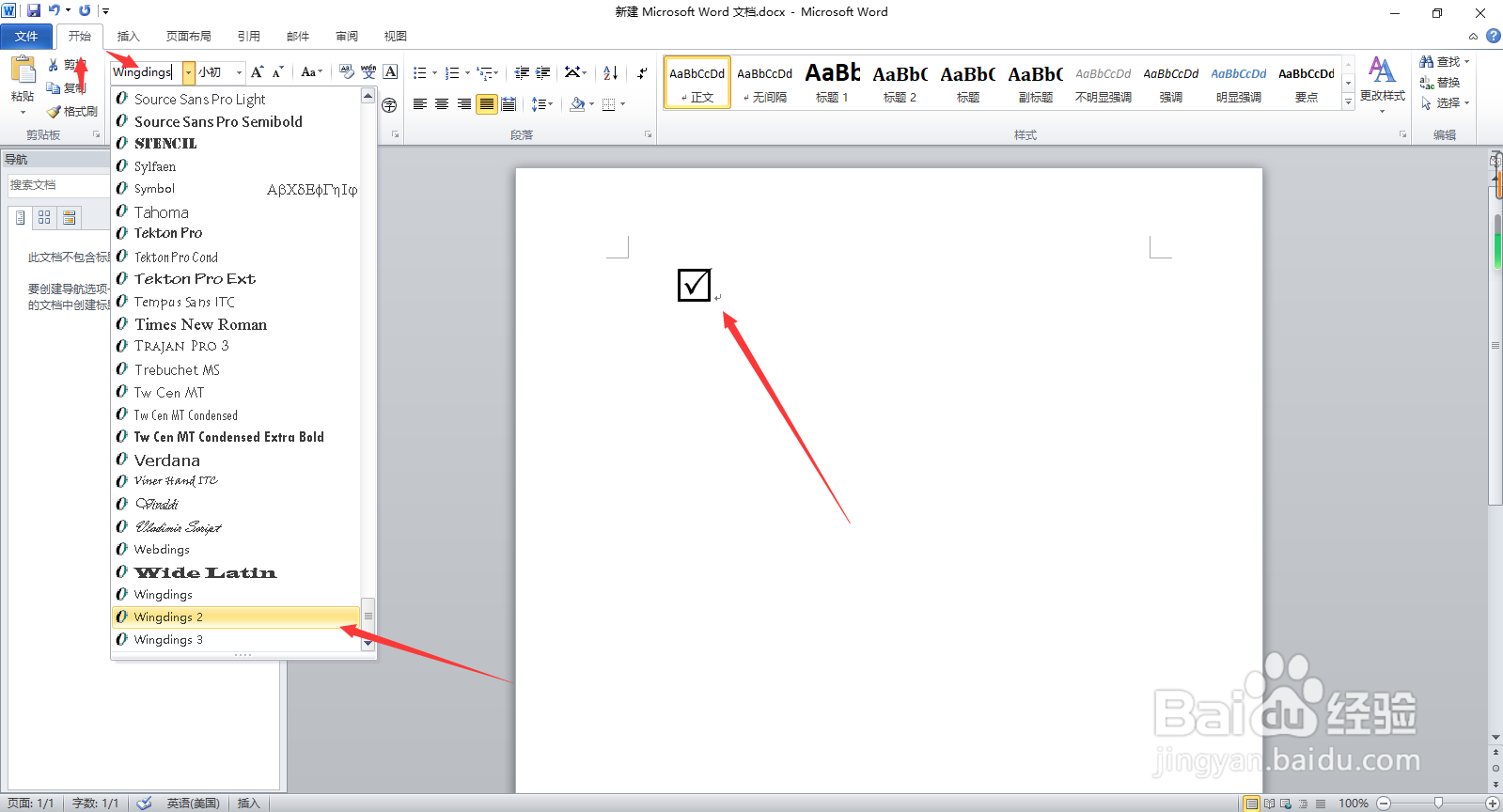
Task: Open the Styles group dialog launcher
Action: tap(1402, 135)
